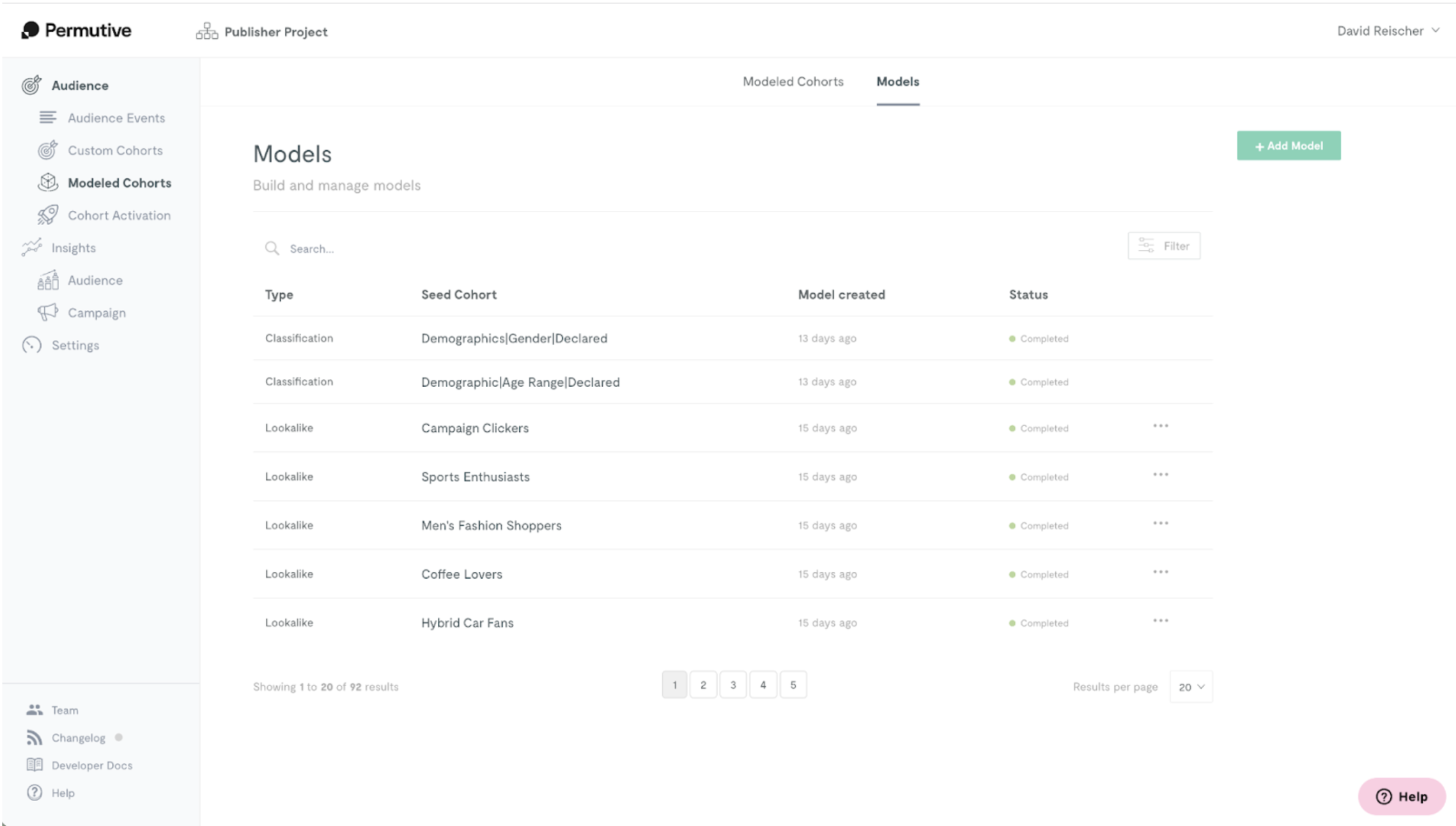Open actions menu for Coffee Lovers row
This screenshot has width=1456, height=826.
pyautogui.click(x=1160, y=572)
